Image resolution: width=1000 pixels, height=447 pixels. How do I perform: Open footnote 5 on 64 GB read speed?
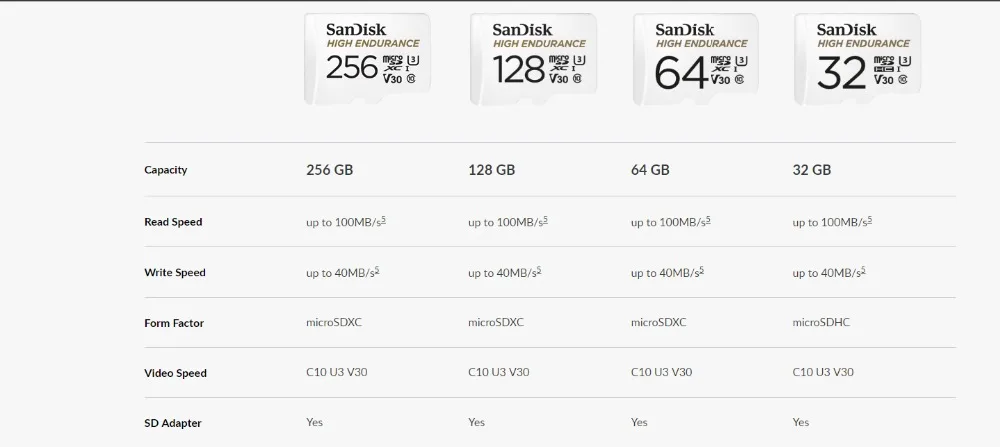tap(708, 219)
